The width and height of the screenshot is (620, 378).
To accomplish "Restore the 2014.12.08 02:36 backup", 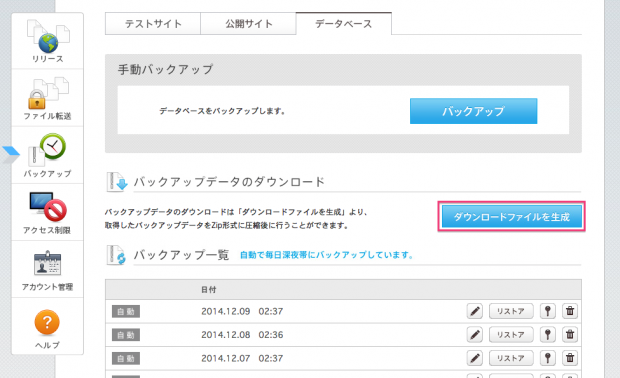I will click(511, 335).
